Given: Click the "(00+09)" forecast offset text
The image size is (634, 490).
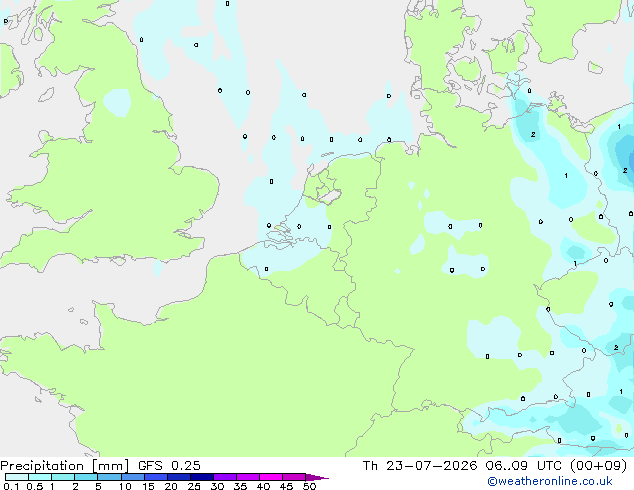Looking at the screenshot, I should (598, 466).
